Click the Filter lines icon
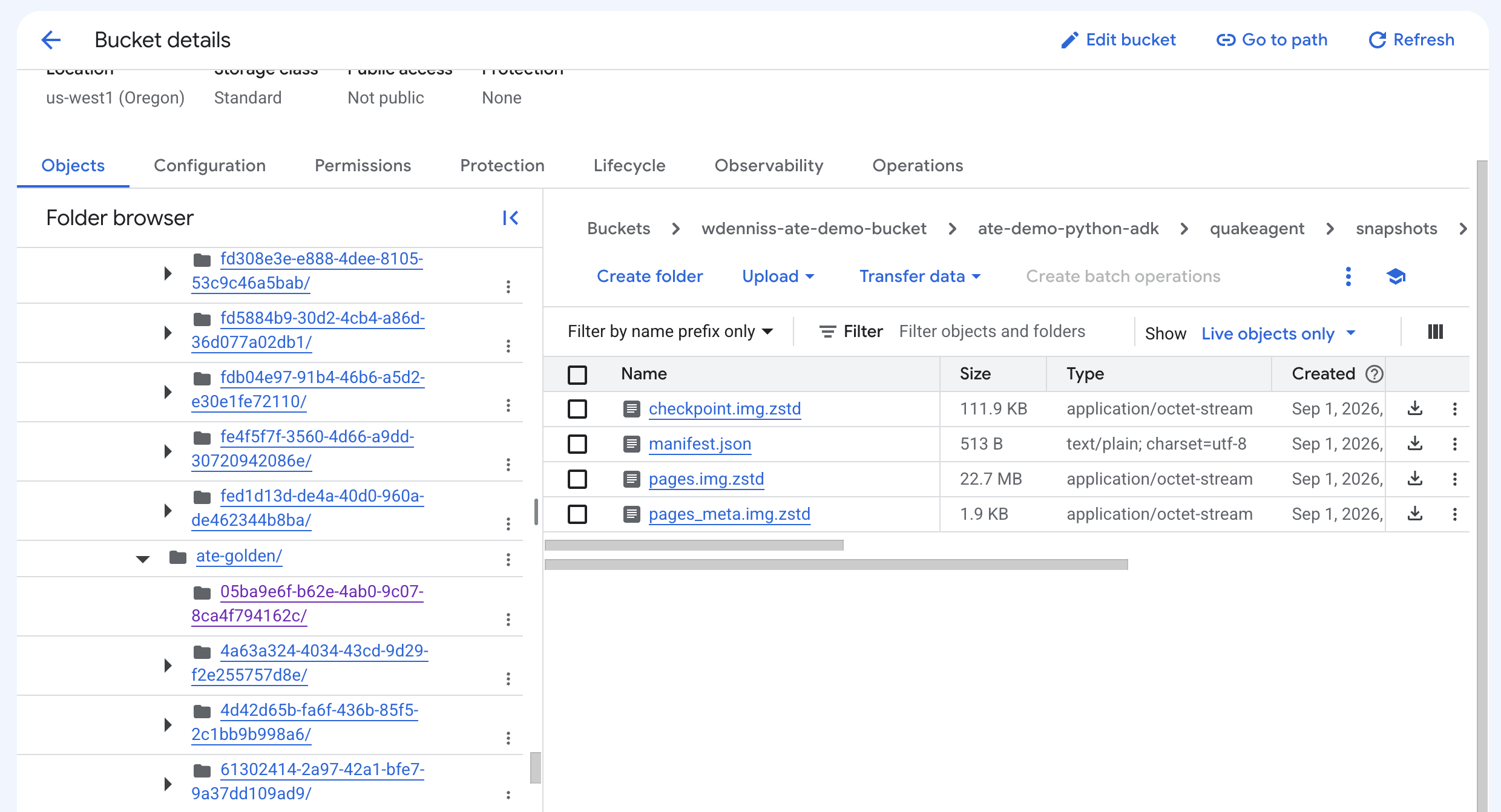The height and width of the screenshot is (812, 1501). [x=827, y=332]
